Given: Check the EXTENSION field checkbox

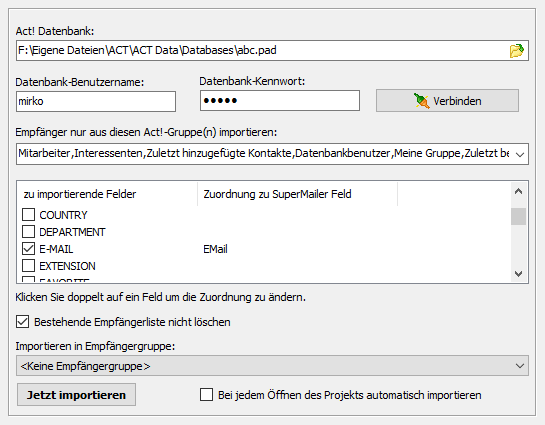Looking at the screenshot, I should click(28, 266).
